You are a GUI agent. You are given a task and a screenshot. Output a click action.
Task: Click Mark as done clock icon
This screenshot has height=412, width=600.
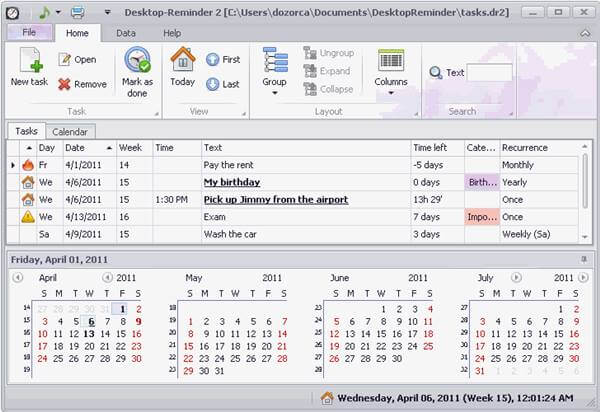tap(137, 60)
